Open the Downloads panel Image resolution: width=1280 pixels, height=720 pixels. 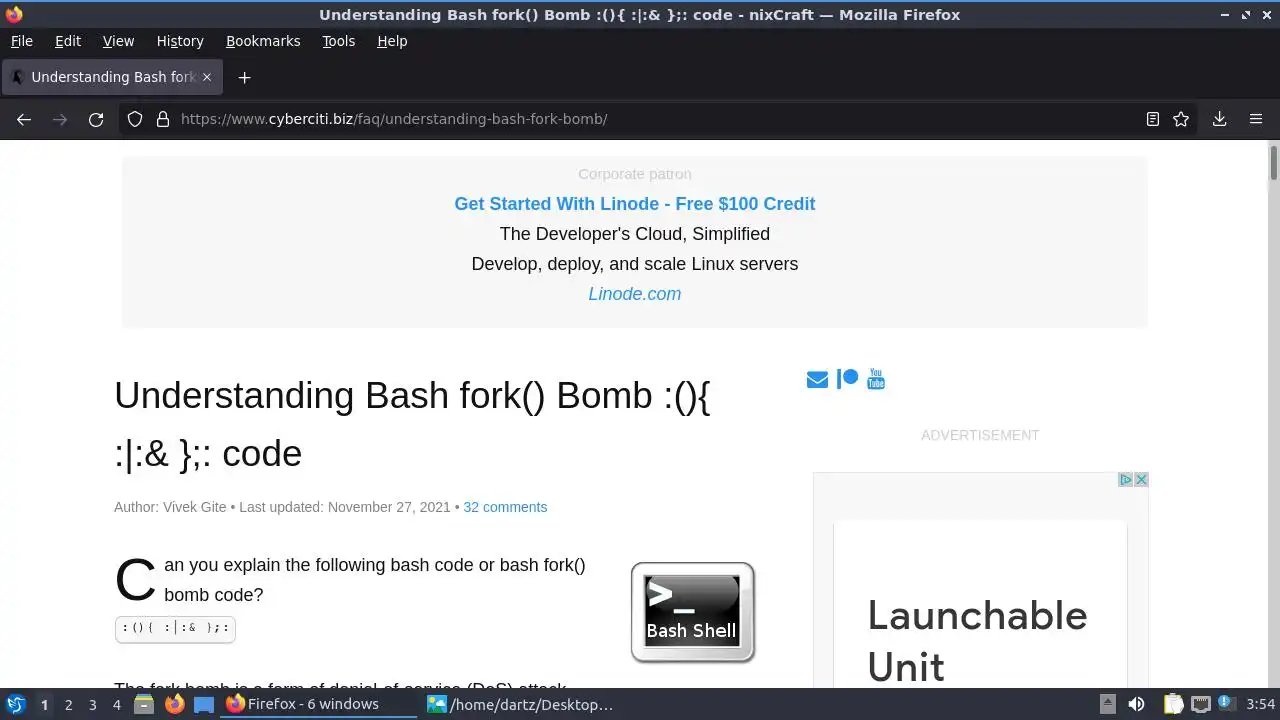(1220, 119)
